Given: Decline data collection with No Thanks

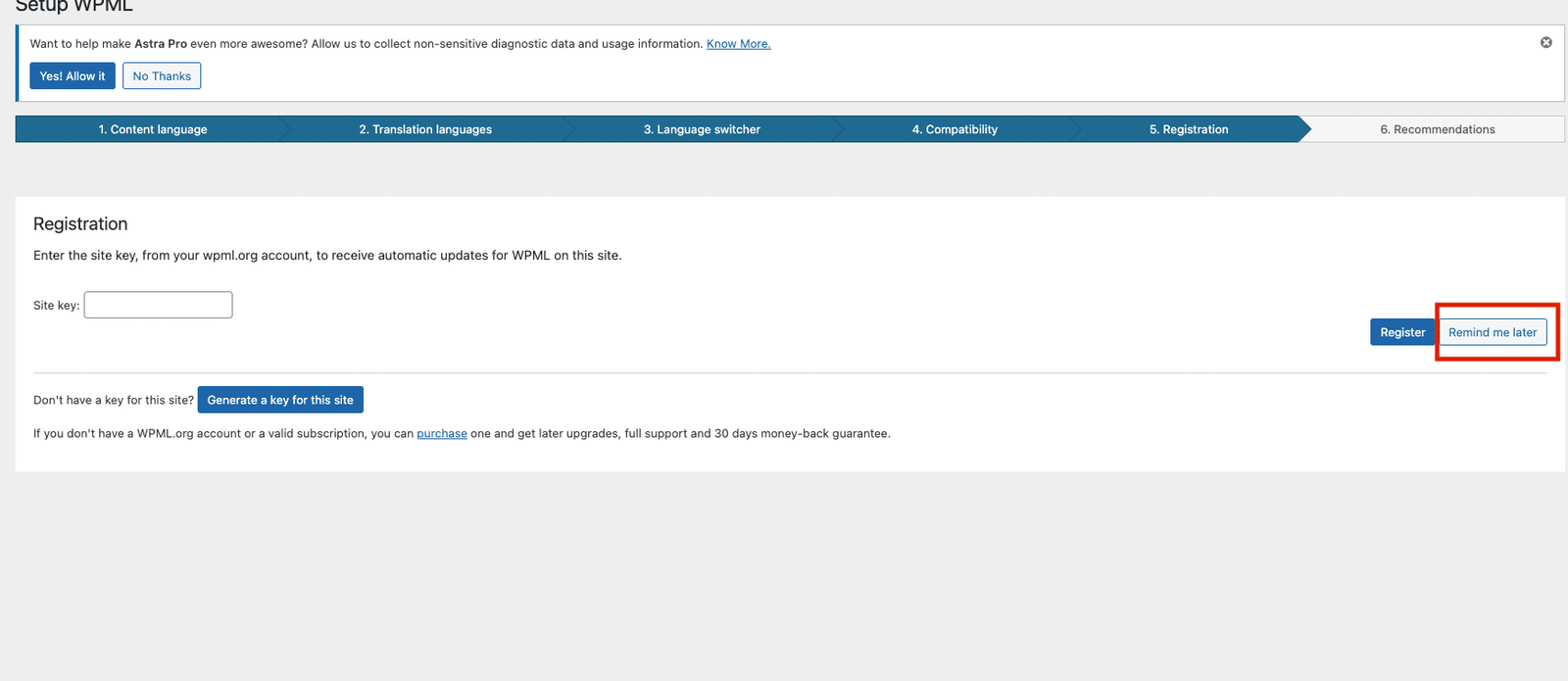Looking at the screenshot, I should [162, 76].
